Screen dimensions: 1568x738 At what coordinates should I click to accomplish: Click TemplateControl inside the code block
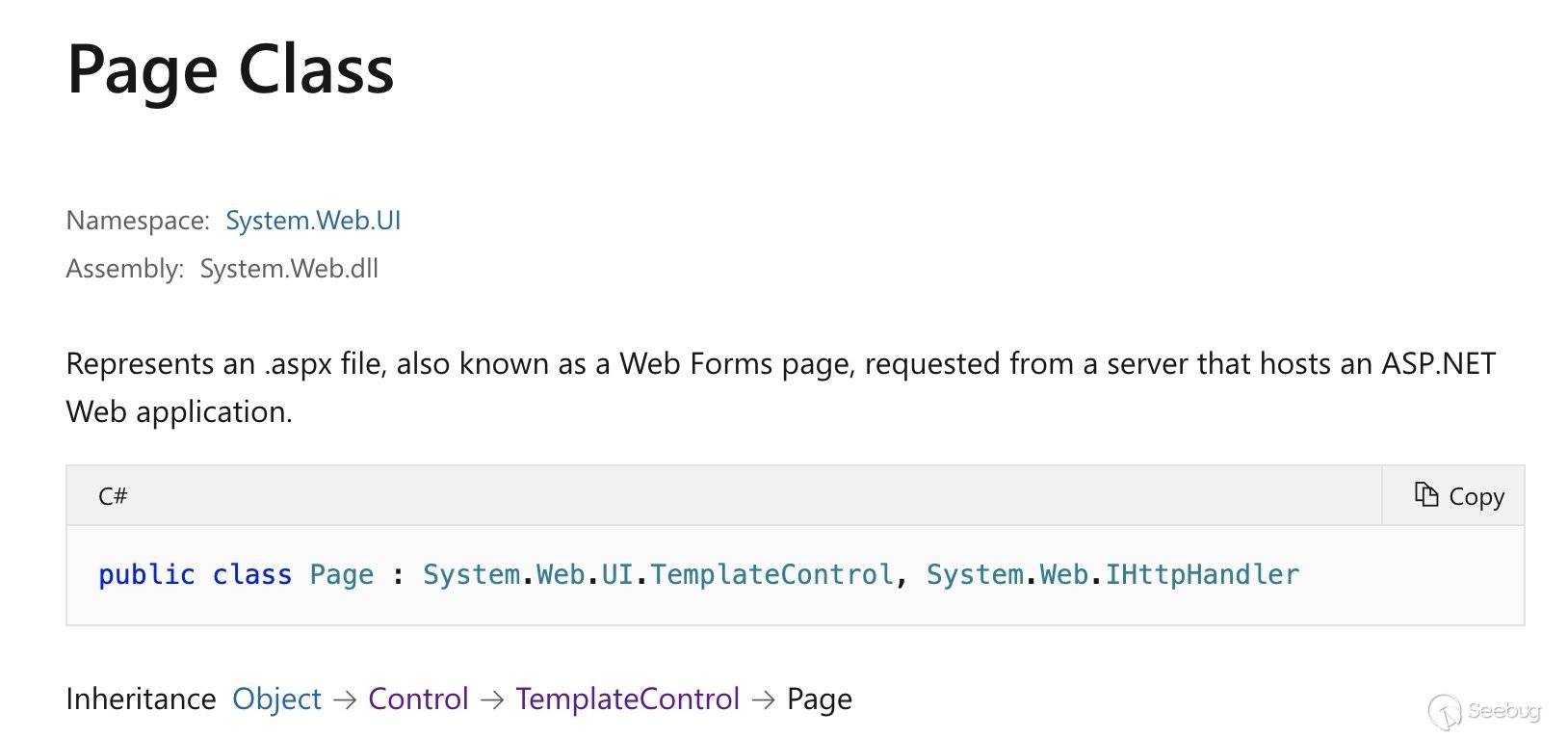[771, 575]
